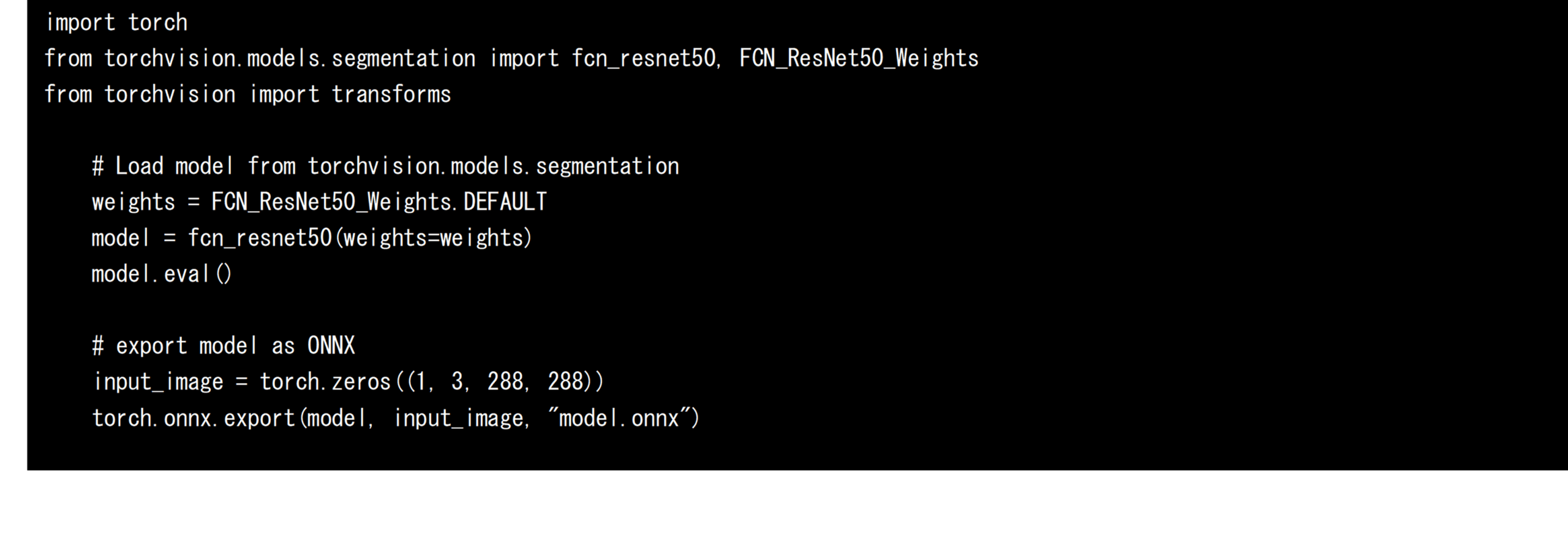
Task: Click the word 'transforms' in third line
Action: tap(391, 95)
